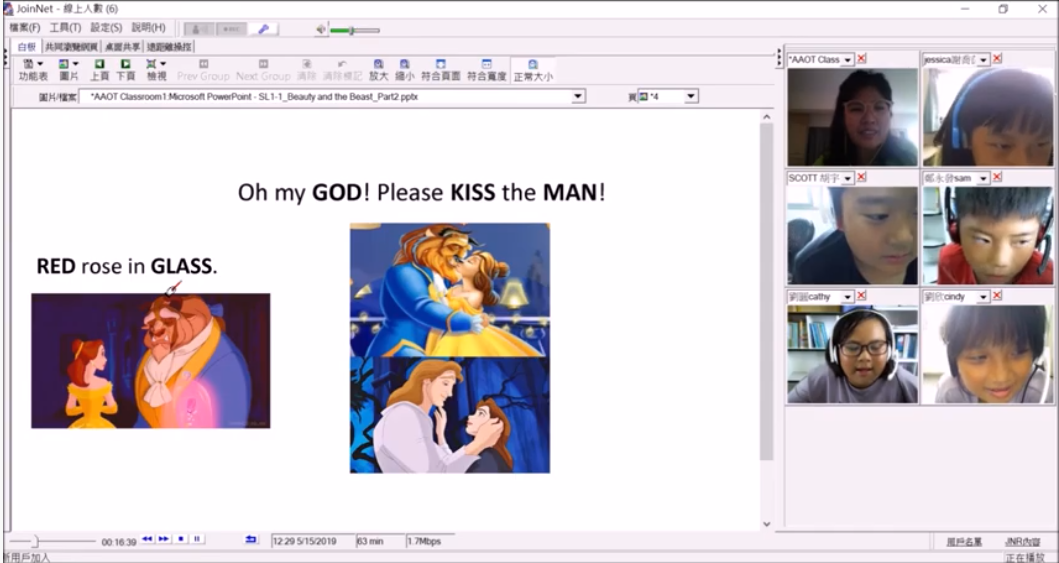Image resolution: width=1059 pixels, height=563 pixels.
Task: Open the JNR內容 link
Action: pos(1023,542)
